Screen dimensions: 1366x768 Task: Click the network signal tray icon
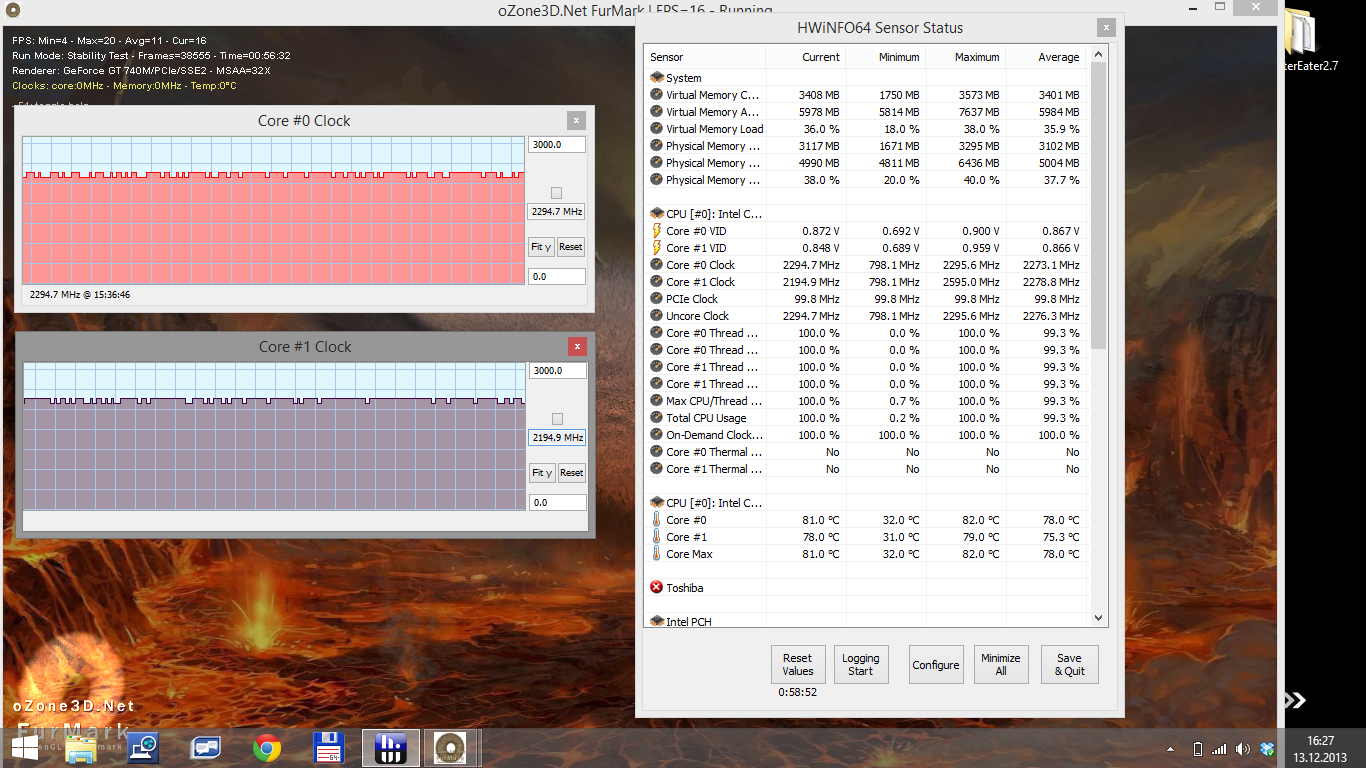(1219, 749)
